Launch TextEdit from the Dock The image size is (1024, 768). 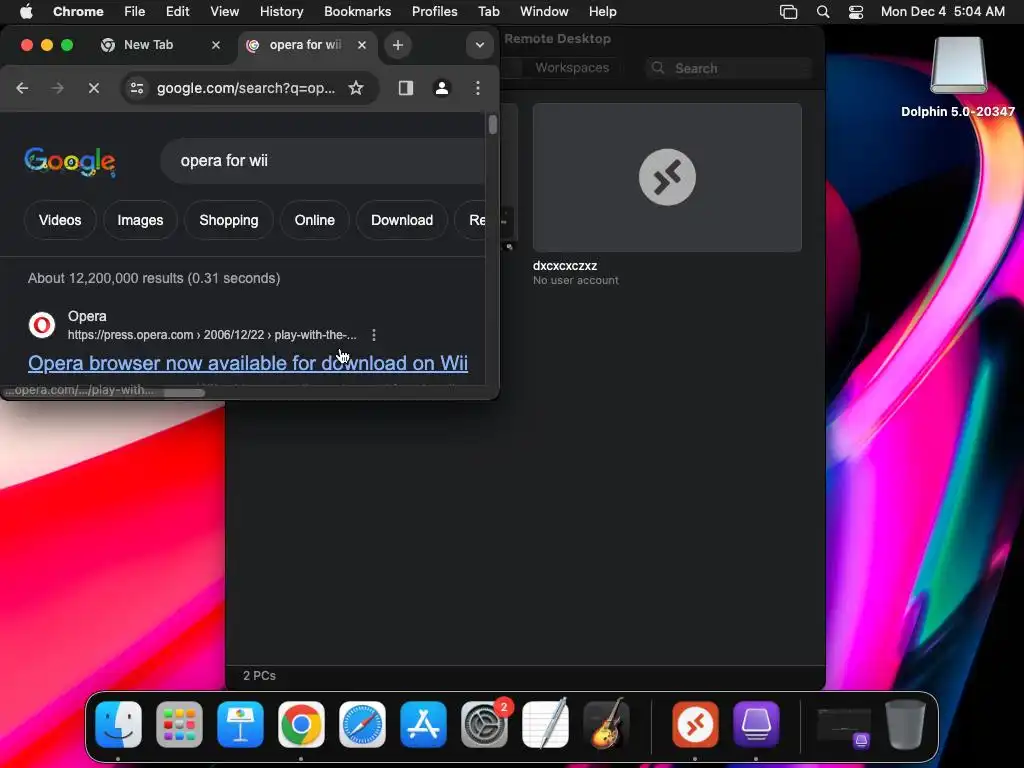tap(545, 724)
